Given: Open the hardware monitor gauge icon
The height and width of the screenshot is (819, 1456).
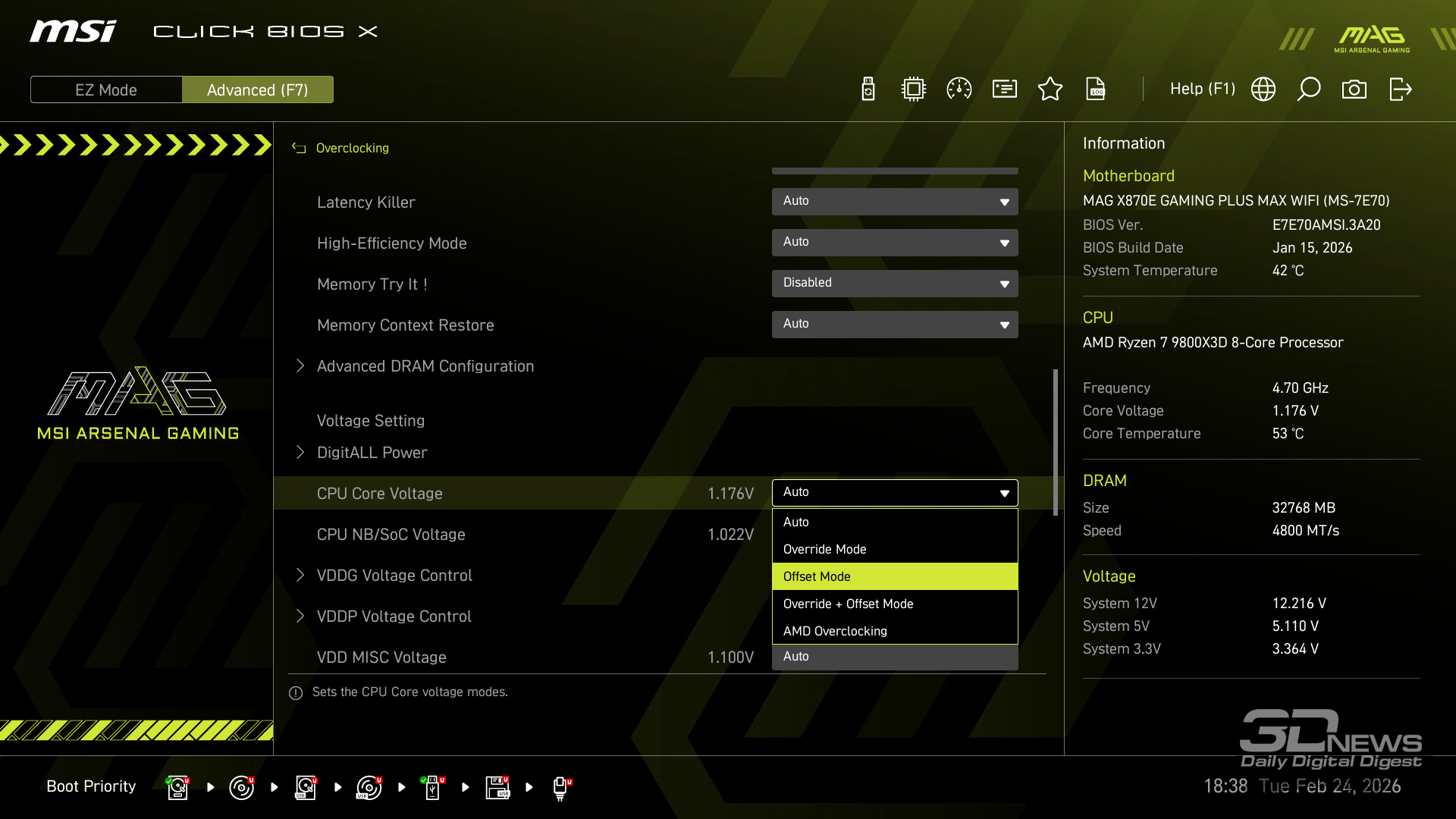Looking at the screenshot, I should [959, 89].
